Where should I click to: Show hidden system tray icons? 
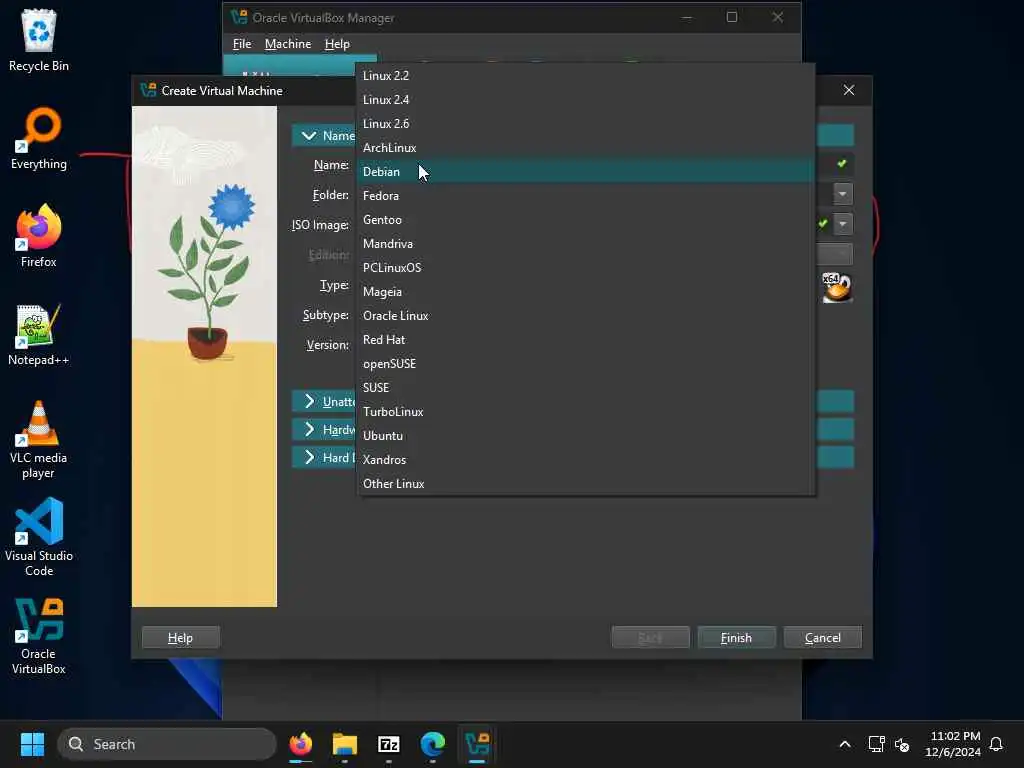844,744
